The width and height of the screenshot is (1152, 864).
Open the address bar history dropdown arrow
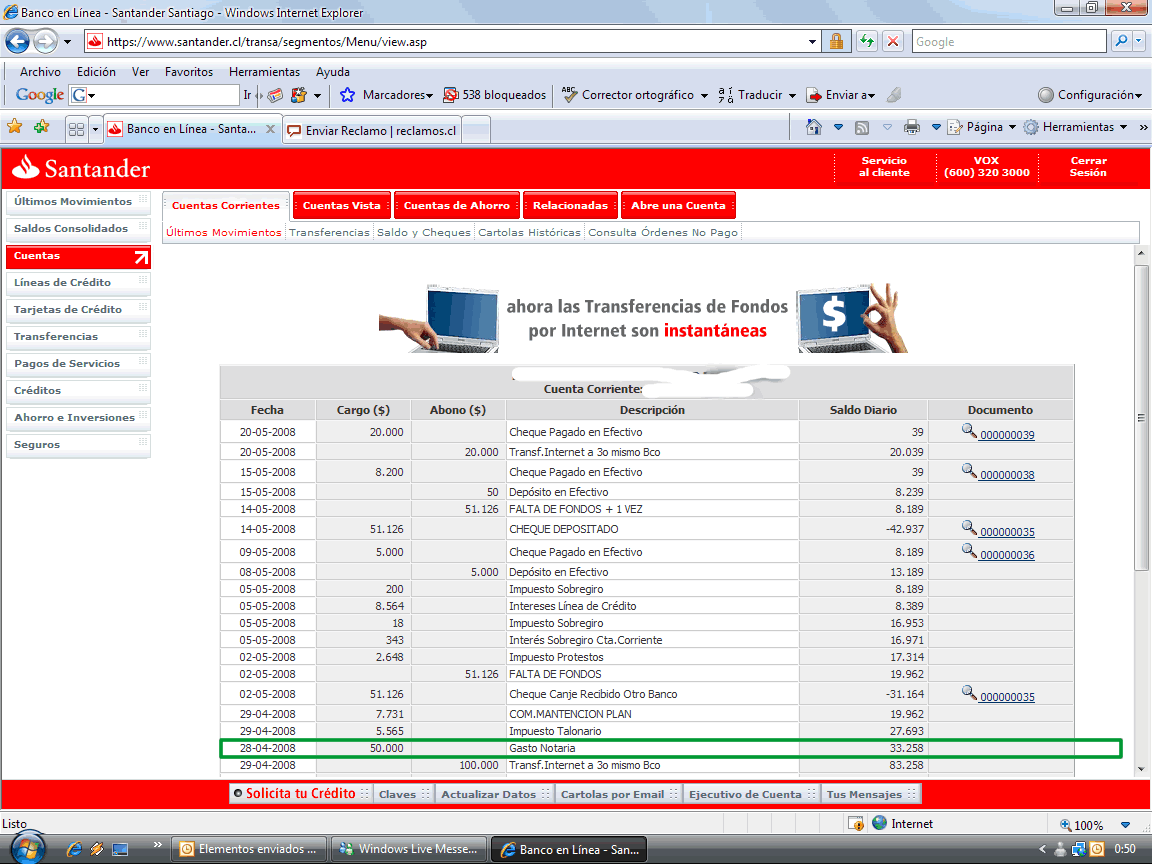812,42
